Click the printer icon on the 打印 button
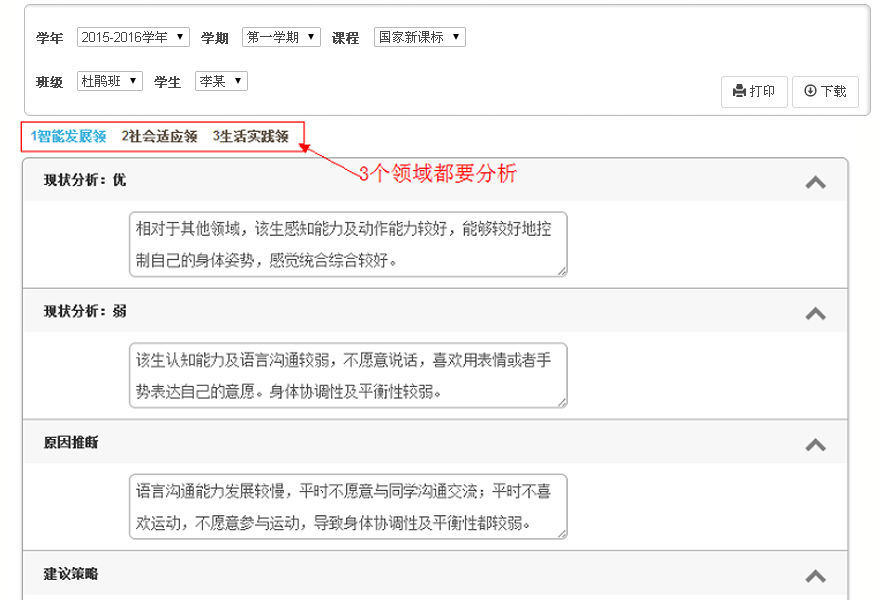Viewport: 879px width, 600px height. click(x=739, y=91)
